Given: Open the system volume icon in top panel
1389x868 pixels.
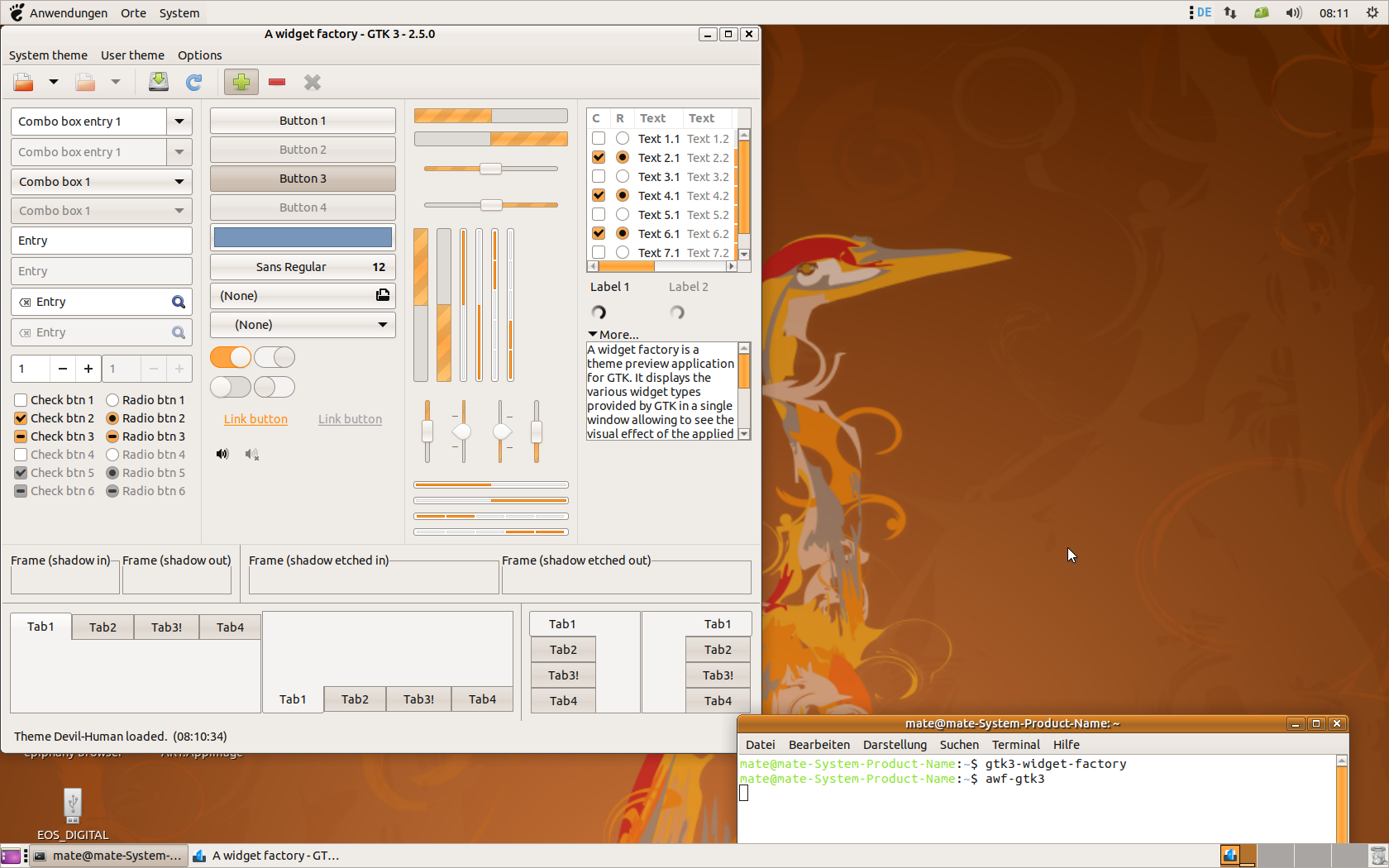Looking at the screenshot, I should pos(1294,12).
